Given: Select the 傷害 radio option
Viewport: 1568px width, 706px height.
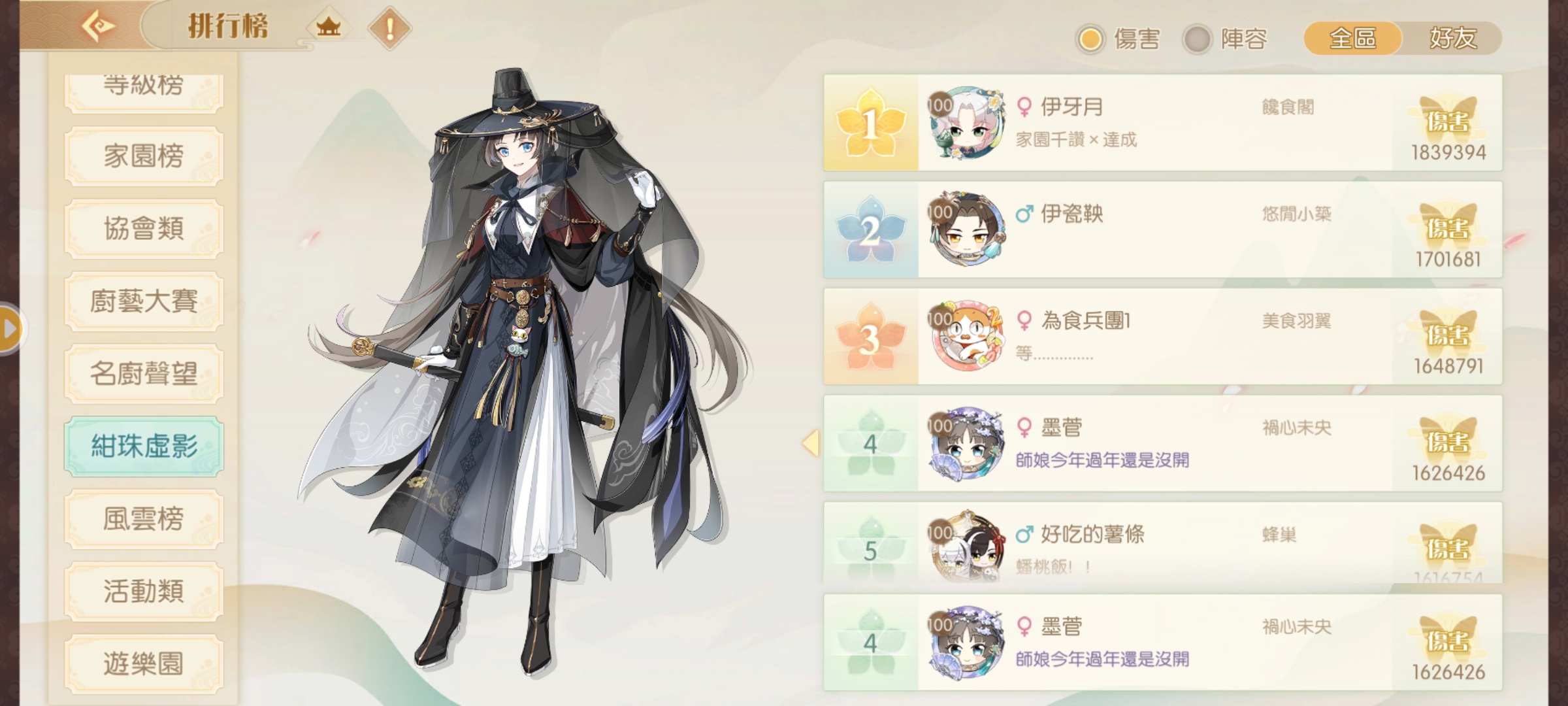Looking at the screenshot, I should [x=1119, y=39].
